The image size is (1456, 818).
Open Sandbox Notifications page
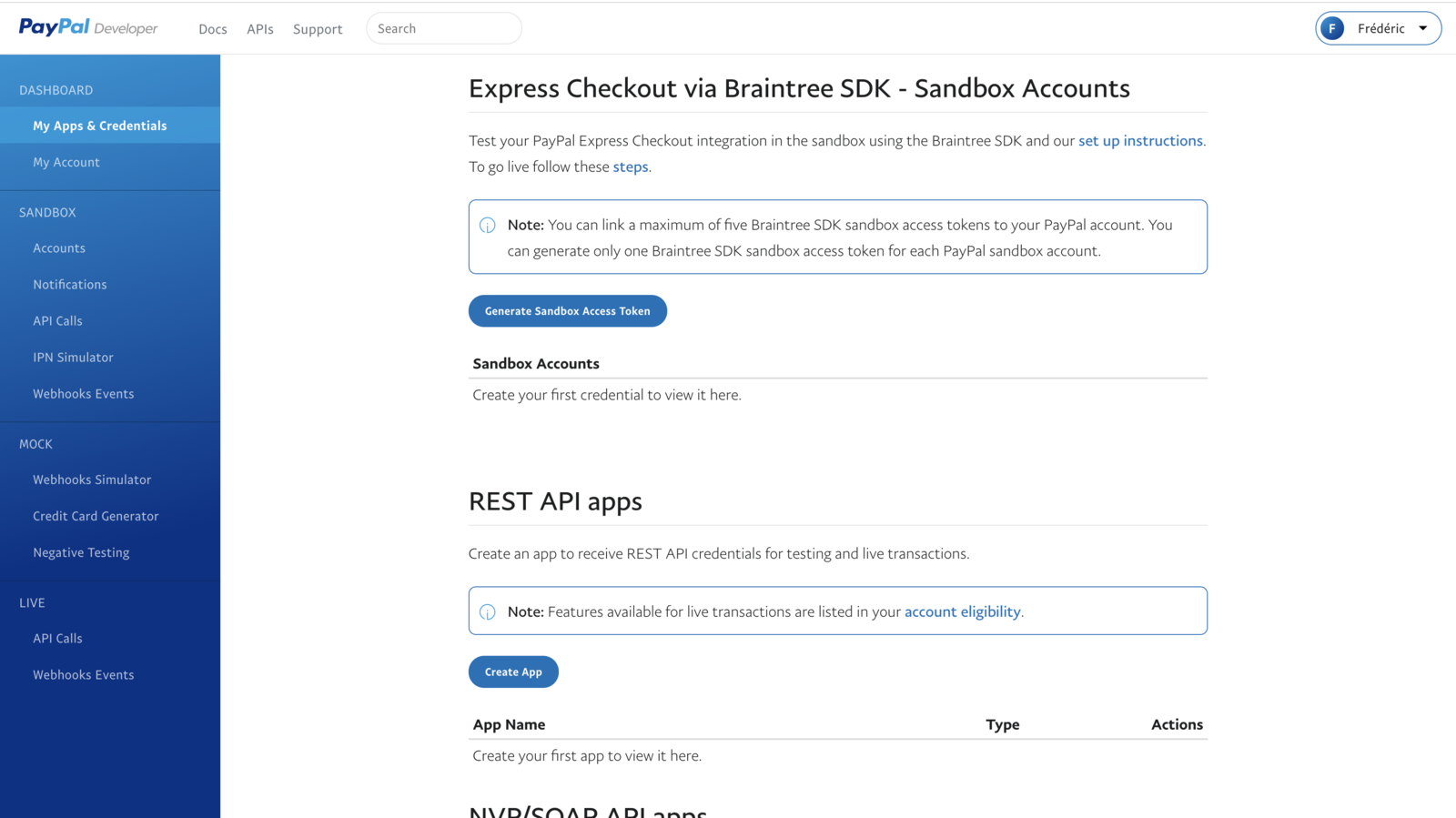point(70,284)
